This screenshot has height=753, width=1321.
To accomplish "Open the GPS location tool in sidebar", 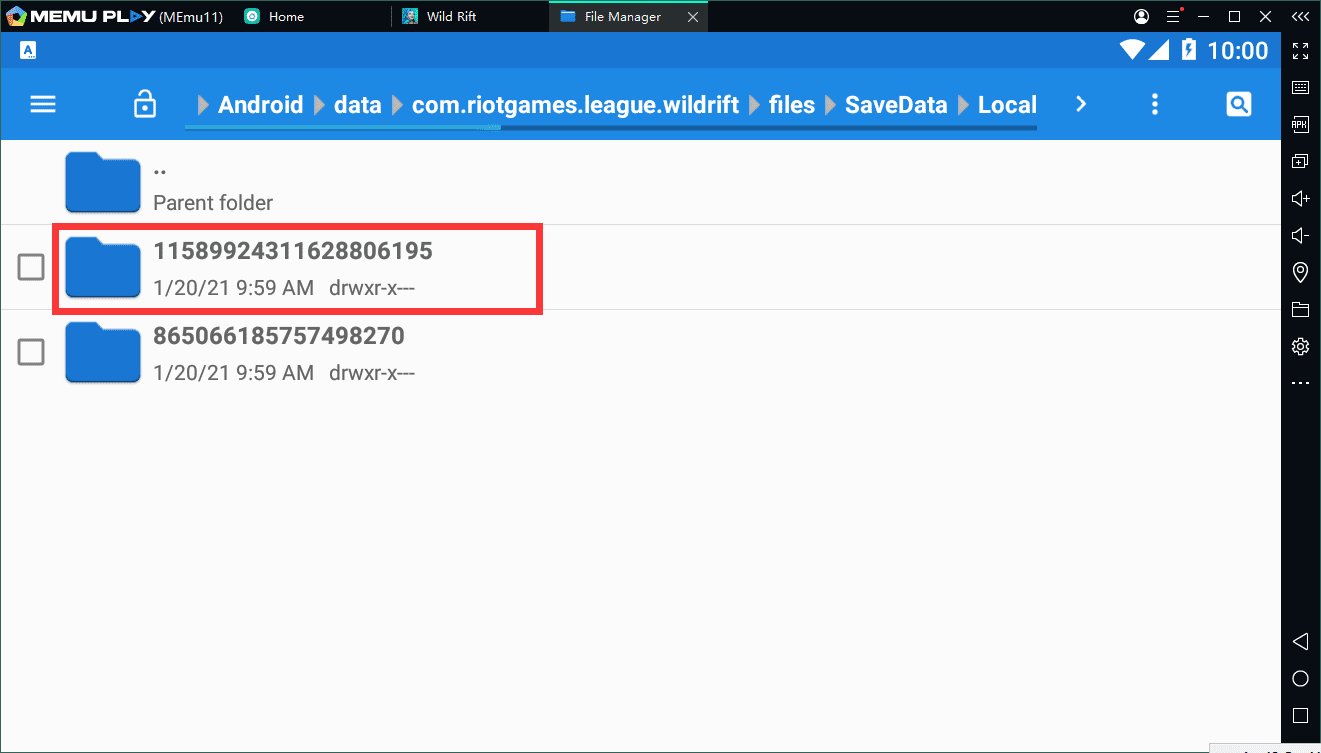I will 1300,272.
